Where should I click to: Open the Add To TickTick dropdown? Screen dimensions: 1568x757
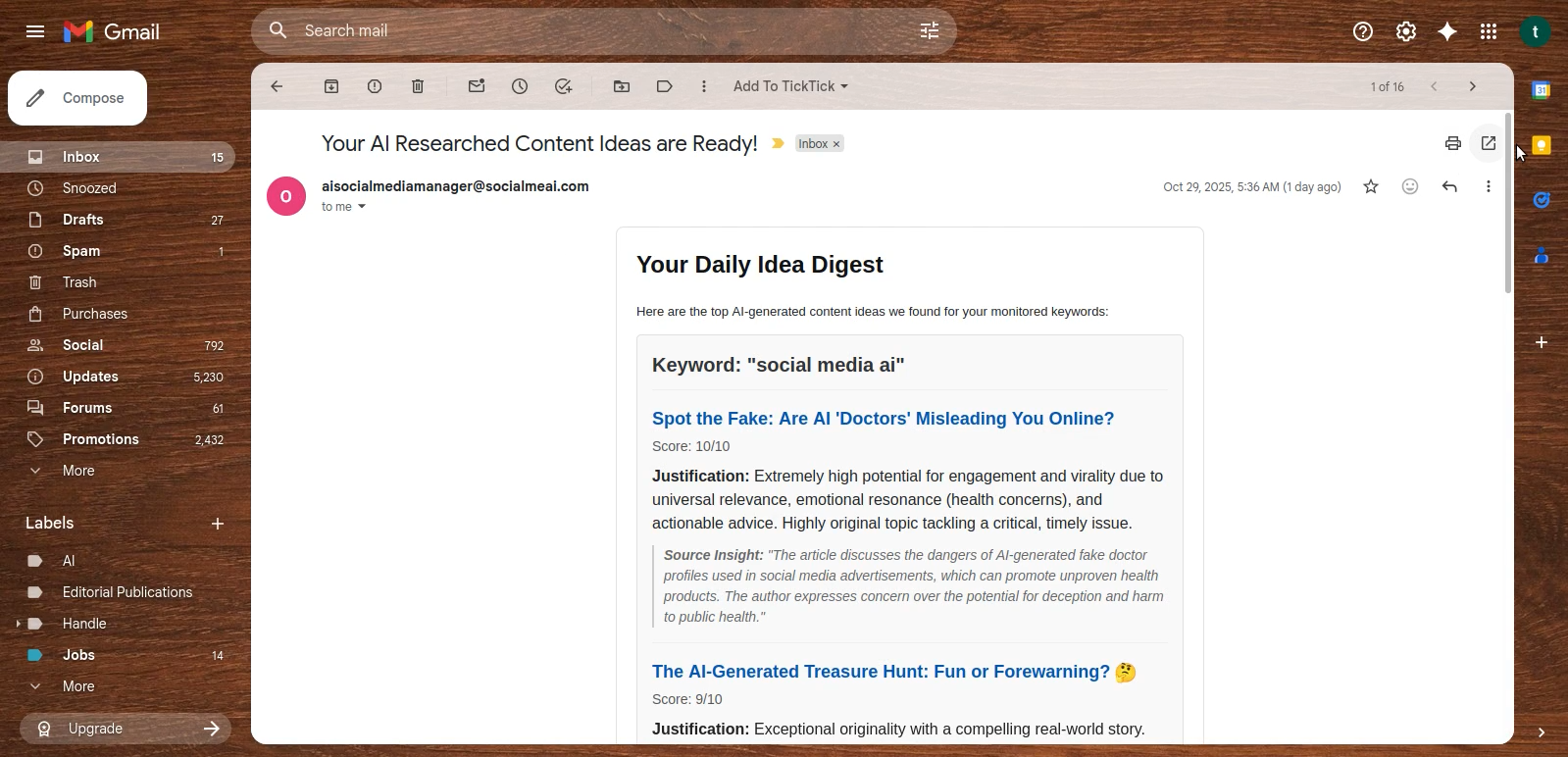click(x=790, y=86)
